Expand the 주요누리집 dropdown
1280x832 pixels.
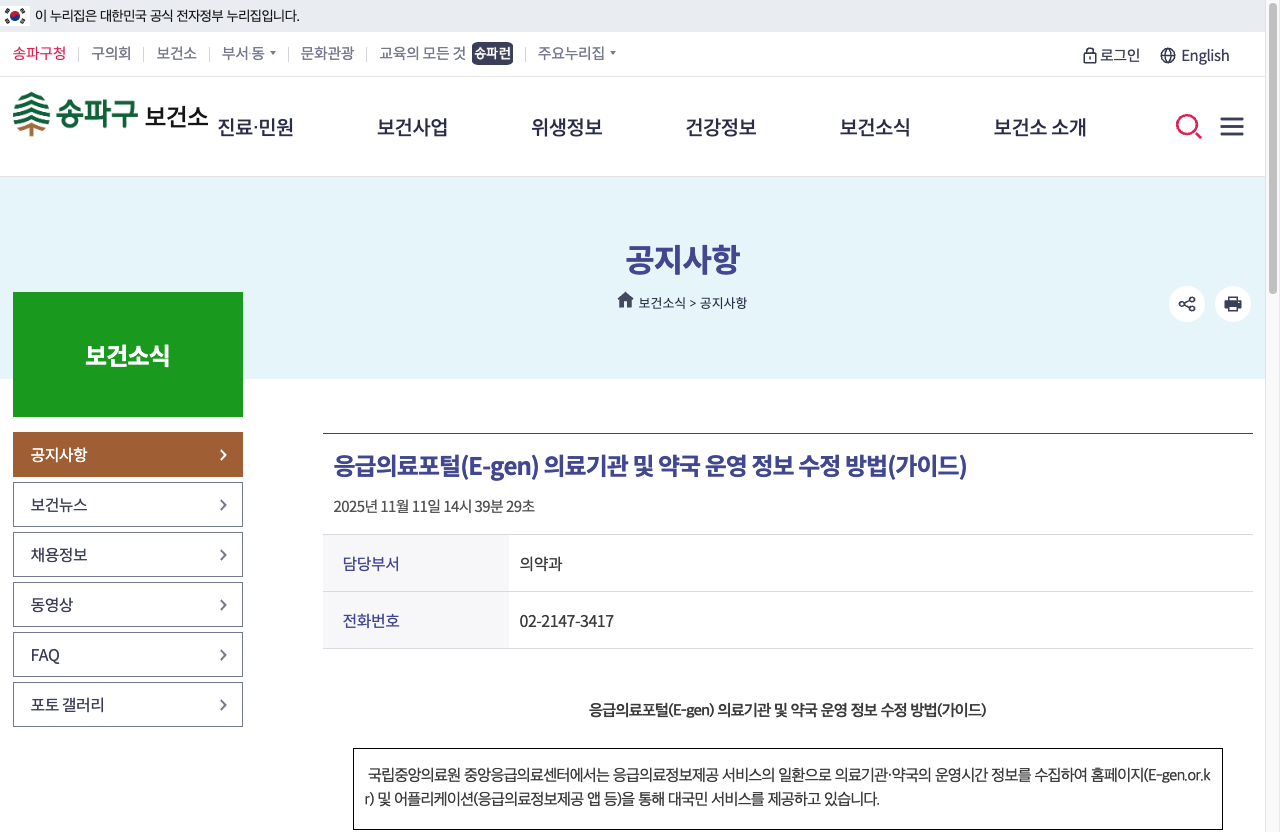[x=577, y=53]
